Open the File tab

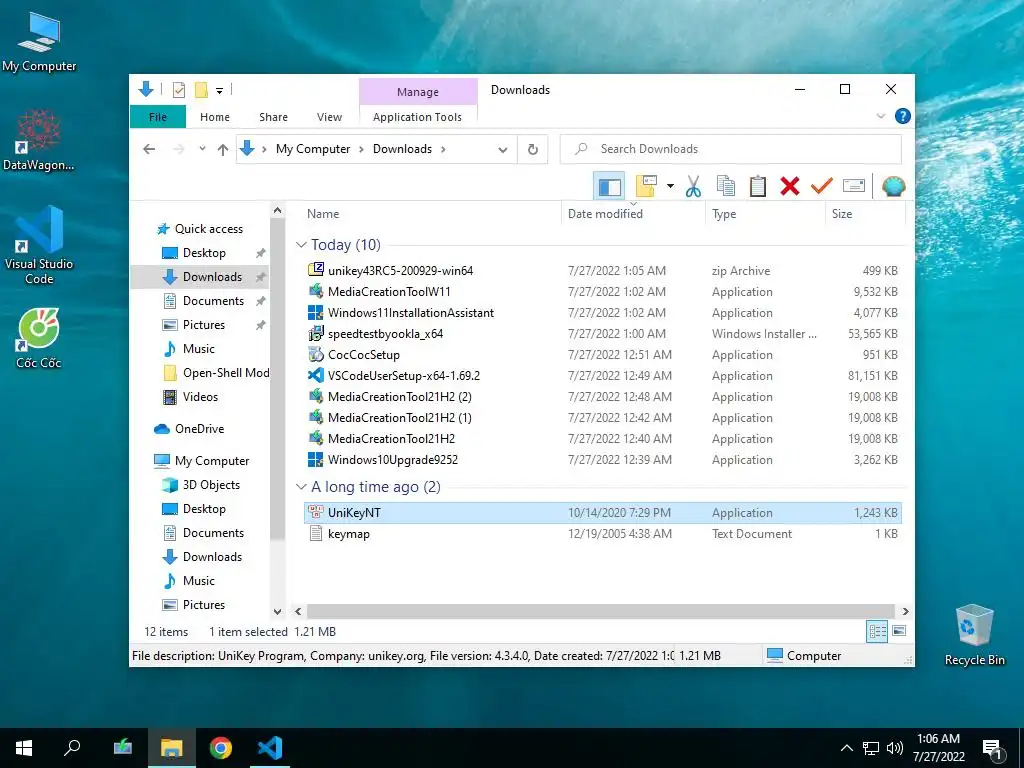[x=158, y=117]
